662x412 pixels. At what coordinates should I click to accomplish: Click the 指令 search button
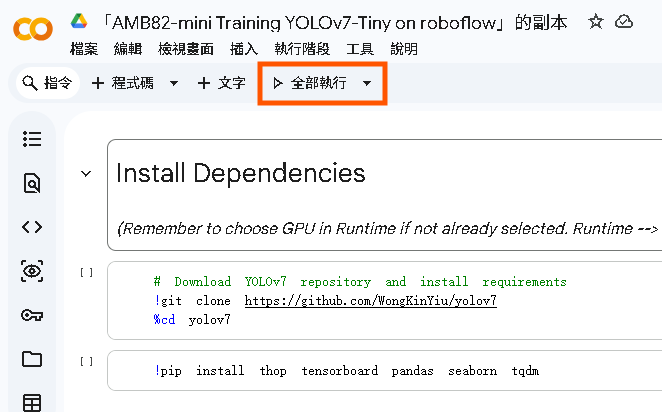(x=48, y=83)
